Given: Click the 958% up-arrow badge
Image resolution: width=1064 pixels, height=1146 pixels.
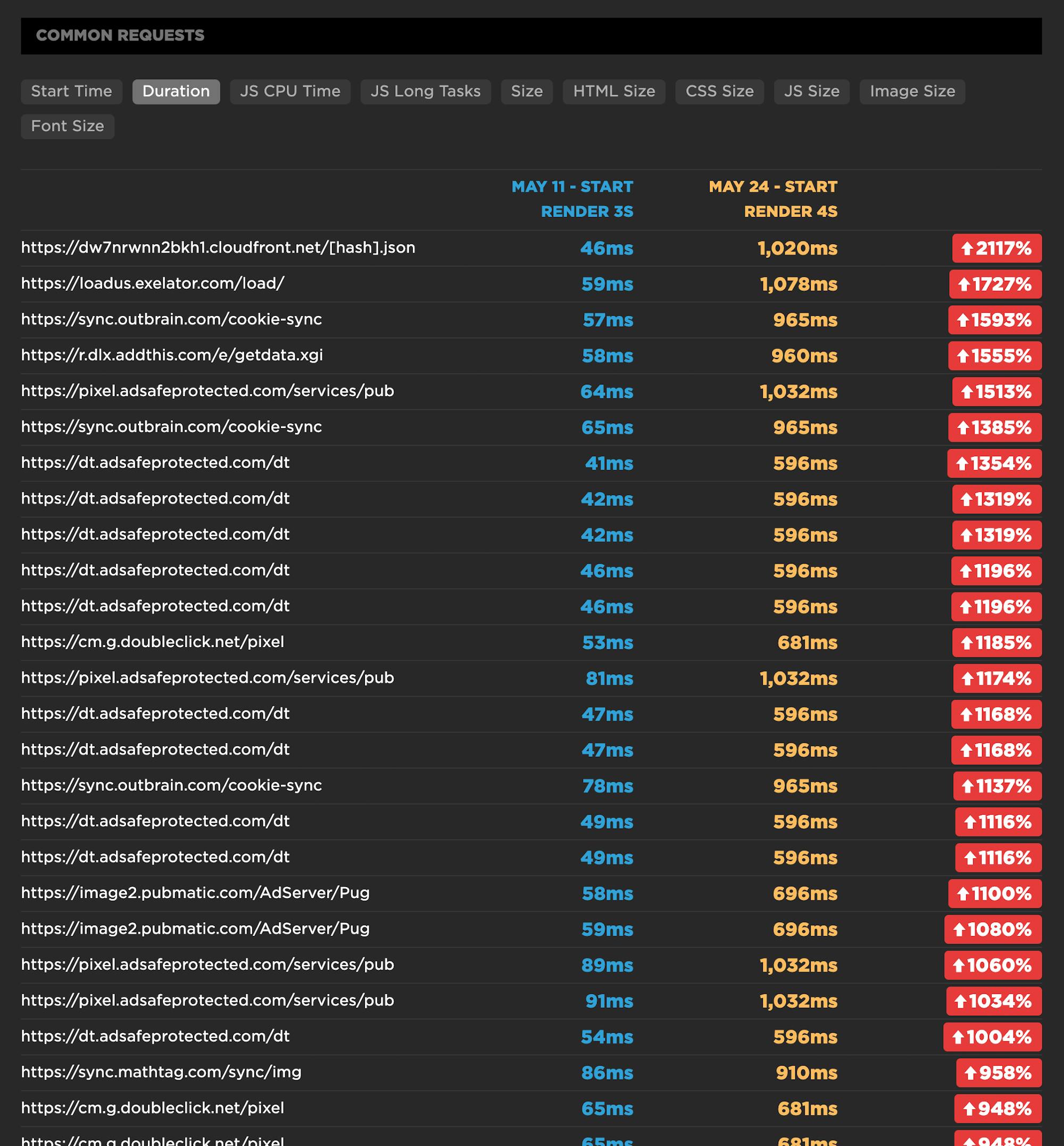Looking at the screenshot, I should tap(999, 1073).
